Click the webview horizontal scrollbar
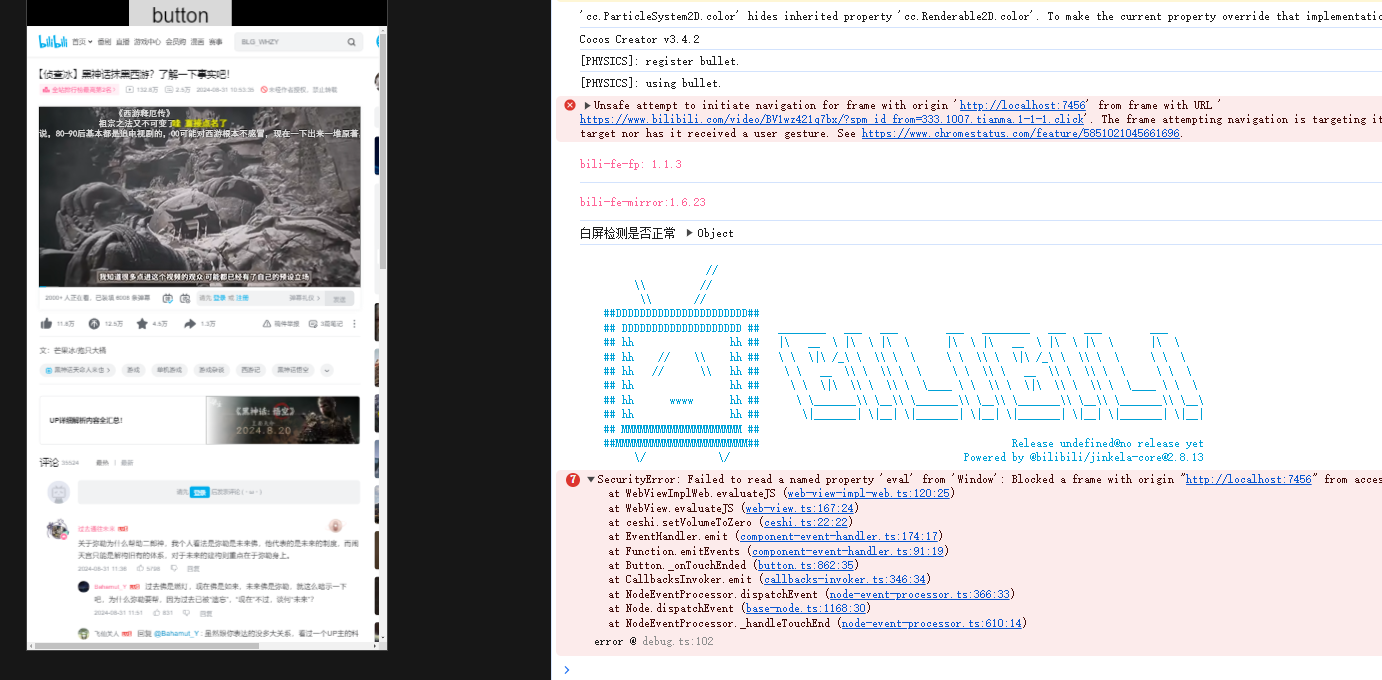Screen dimensions: 1382x680 point(146,646)
